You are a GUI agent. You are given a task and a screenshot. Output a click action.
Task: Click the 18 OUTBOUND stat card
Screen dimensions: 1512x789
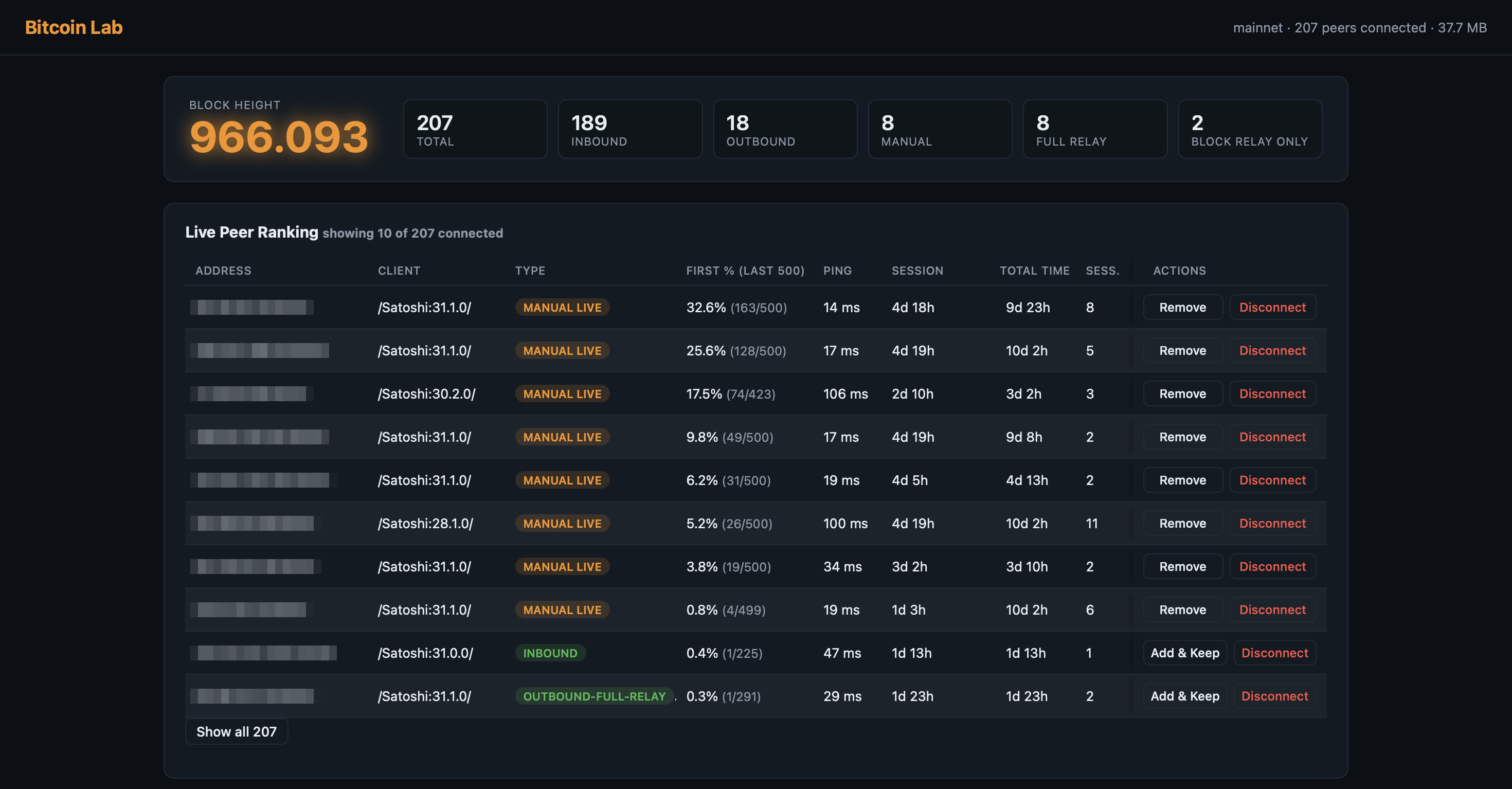pos(785,129)
